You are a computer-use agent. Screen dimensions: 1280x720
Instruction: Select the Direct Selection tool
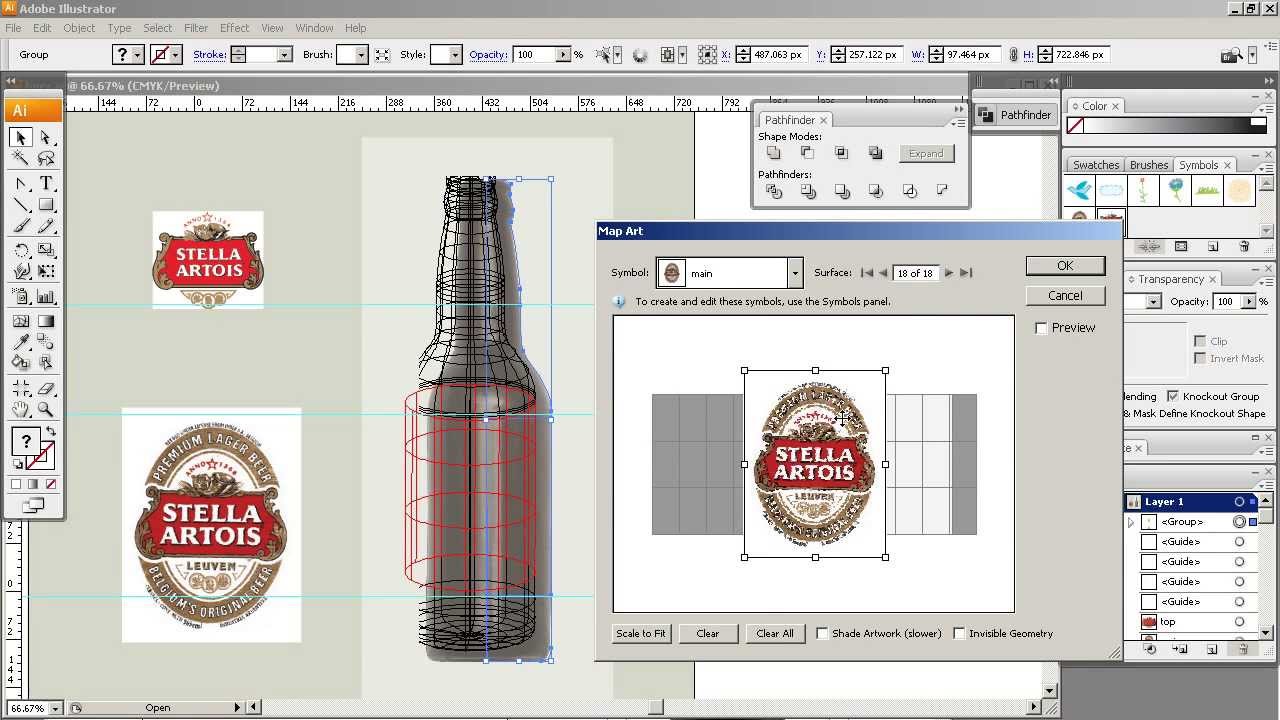tap(46, 138)
